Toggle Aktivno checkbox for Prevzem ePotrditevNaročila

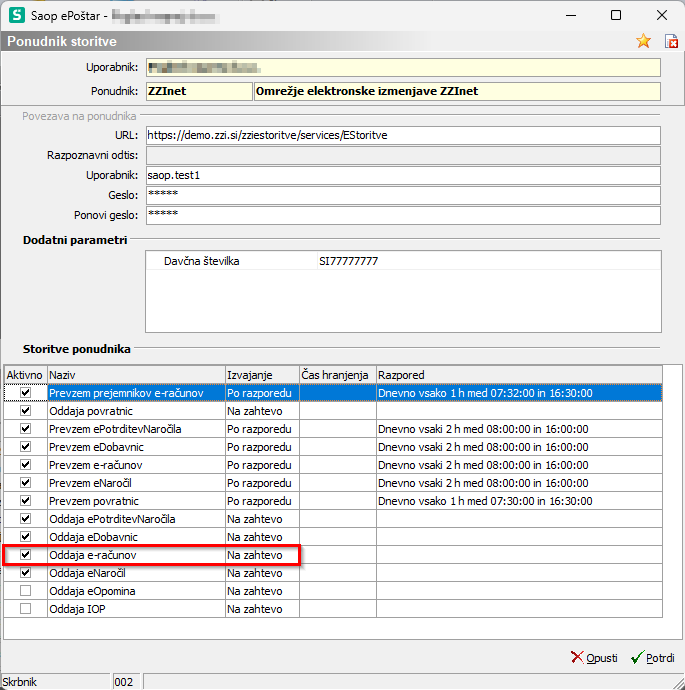click(x=26, y=429)
